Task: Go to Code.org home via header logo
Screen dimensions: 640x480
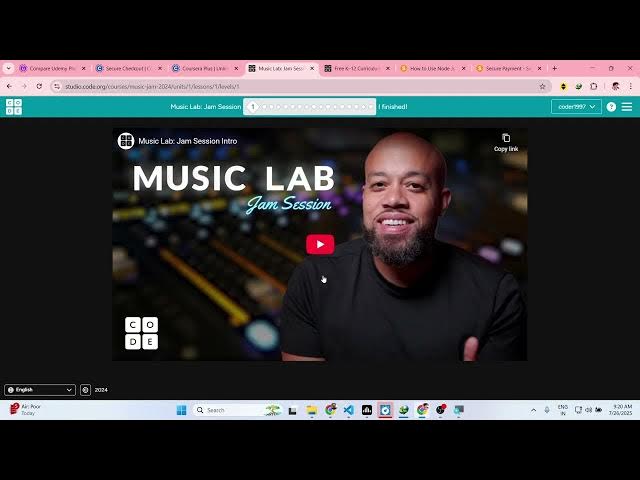Action: tap(14, 107)
